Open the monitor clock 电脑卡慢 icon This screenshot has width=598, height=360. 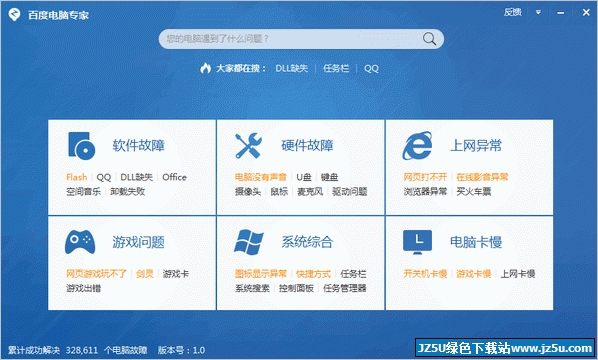[x=418, y=242]
